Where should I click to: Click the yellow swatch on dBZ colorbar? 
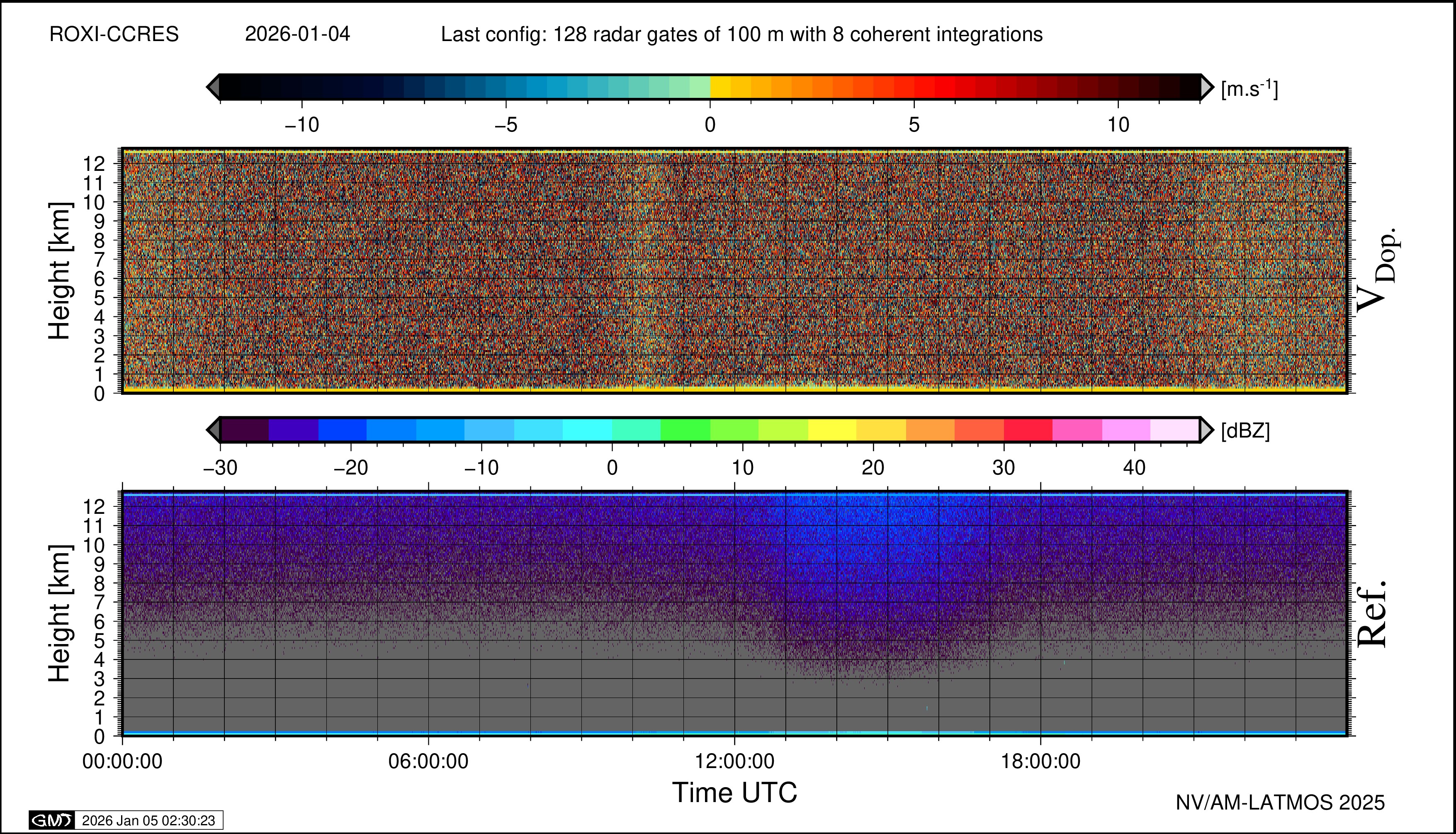tap(832, 430)
